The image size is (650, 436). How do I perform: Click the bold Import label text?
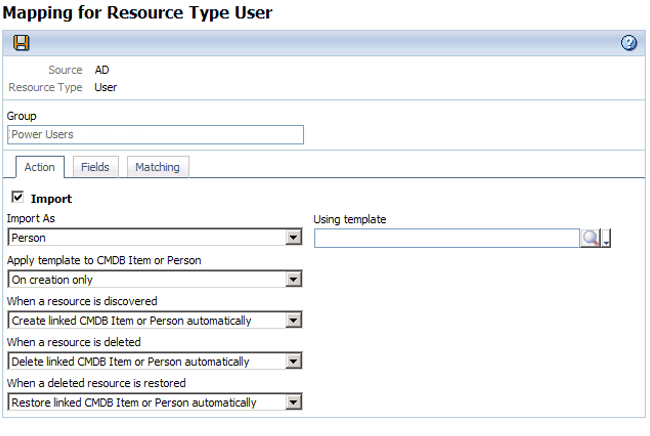[x=51, y=199]
